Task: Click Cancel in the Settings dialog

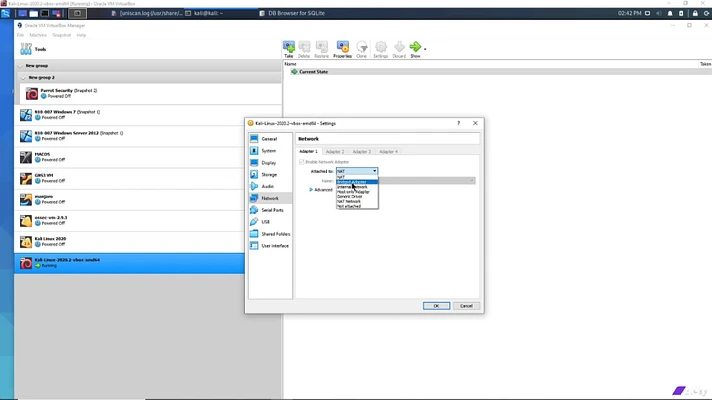Action: (466, 306)
